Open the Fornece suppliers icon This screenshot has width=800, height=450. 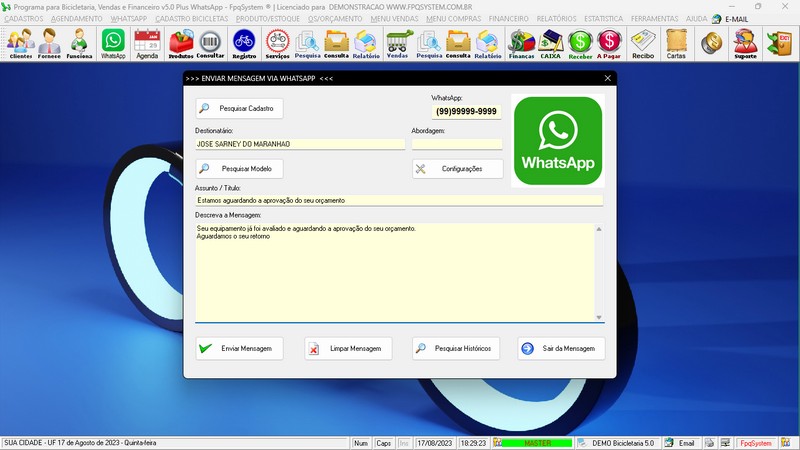coord(49,44)
